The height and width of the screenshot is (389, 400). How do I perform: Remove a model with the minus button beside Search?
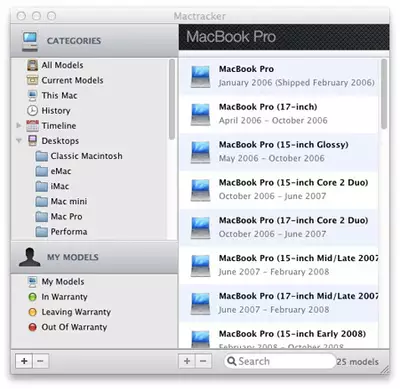pyautogui.click(x=203, y=361)
